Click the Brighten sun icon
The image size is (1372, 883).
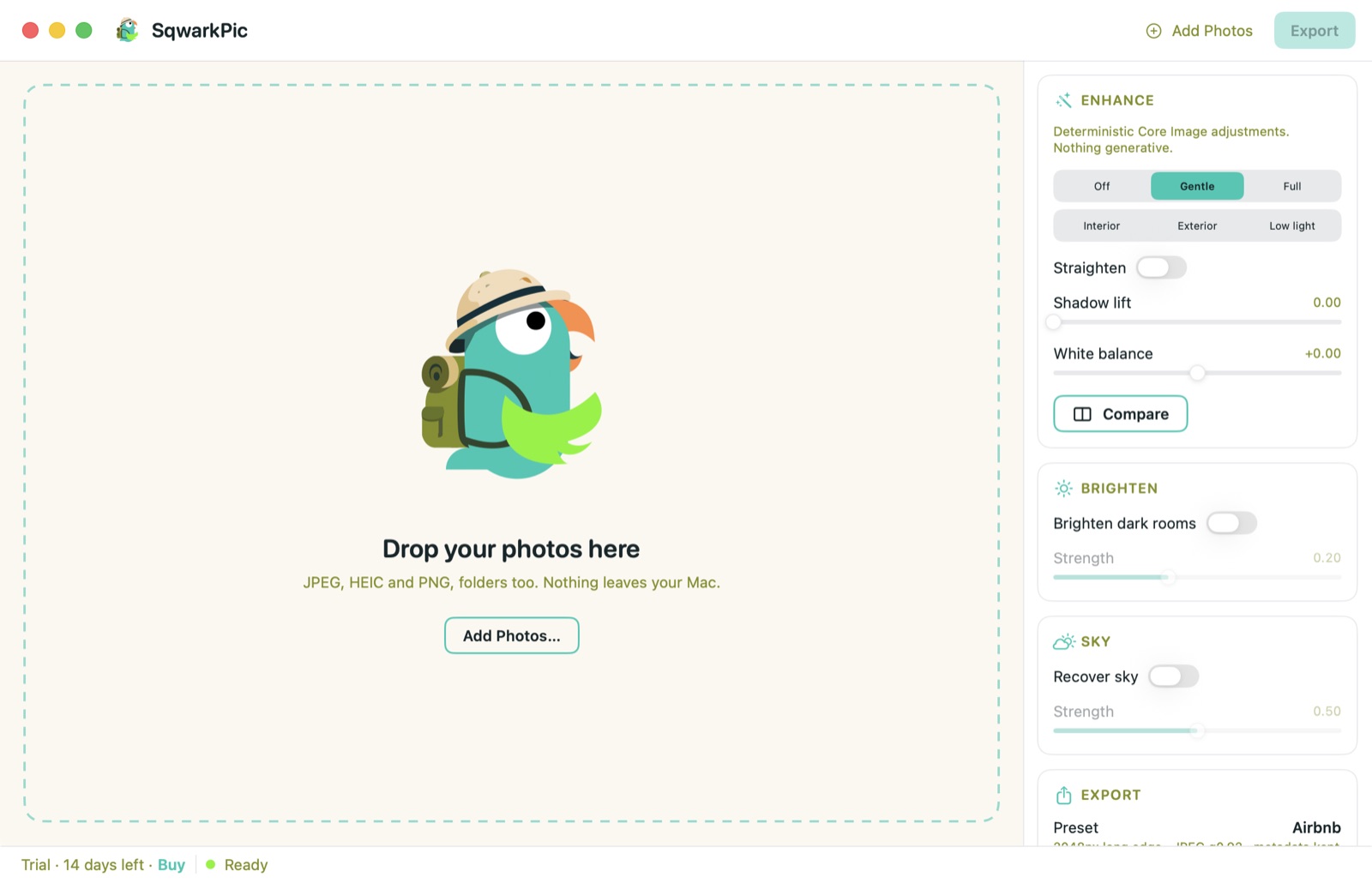tap(1063, 489)
